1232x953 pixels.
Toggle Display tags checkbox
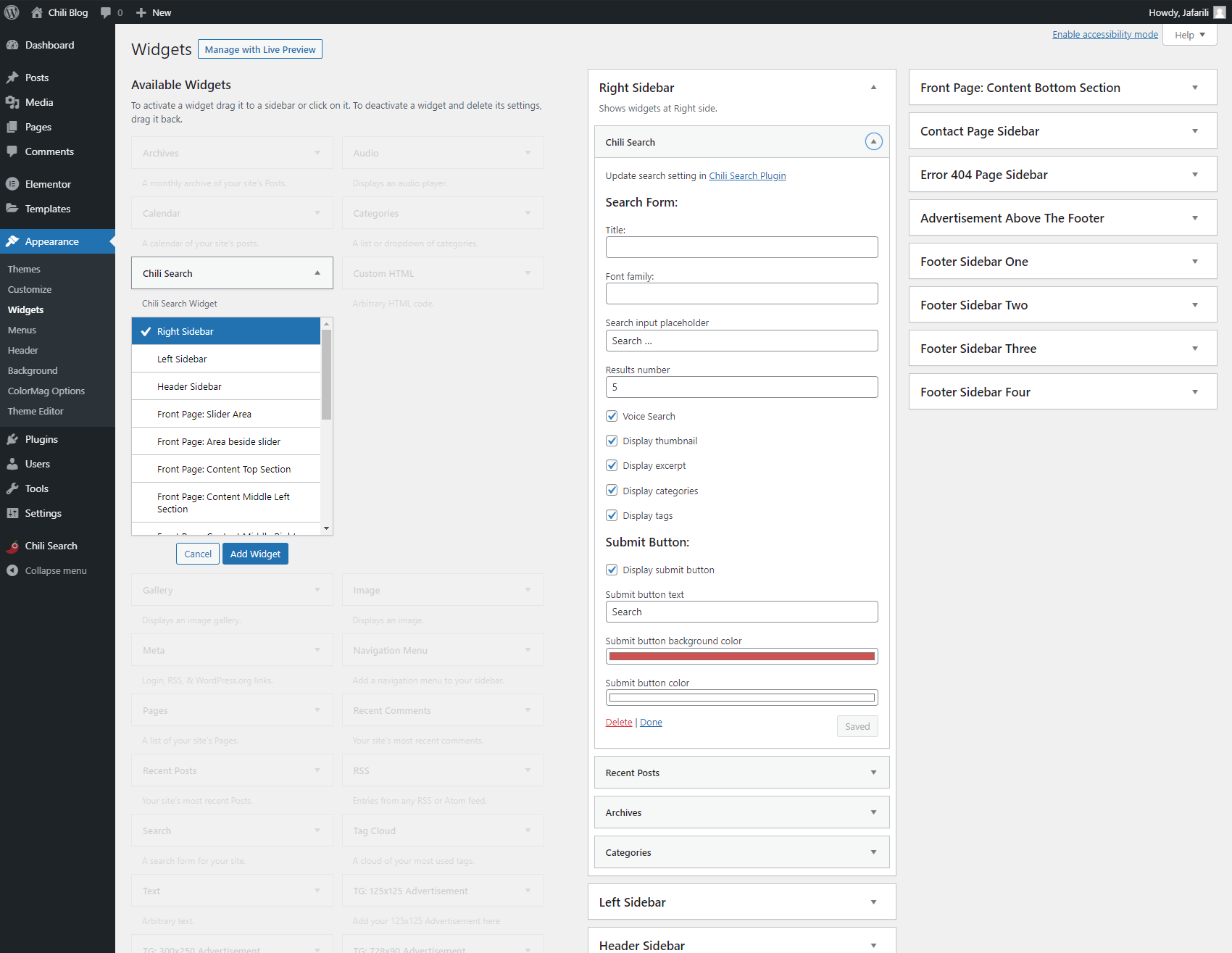coord(612,515)
